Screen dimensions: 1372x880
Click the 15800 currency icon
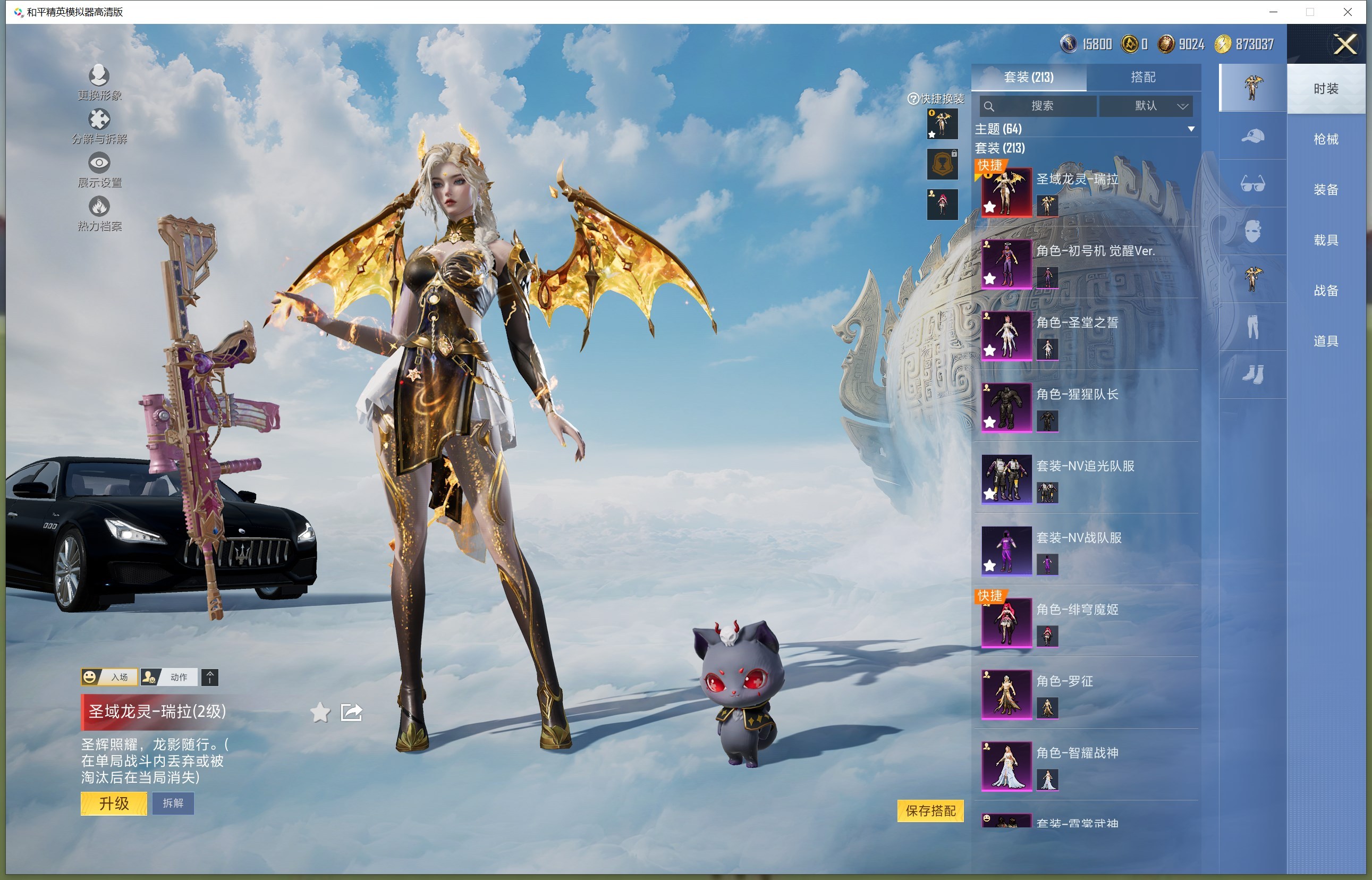click(1068, 44)
